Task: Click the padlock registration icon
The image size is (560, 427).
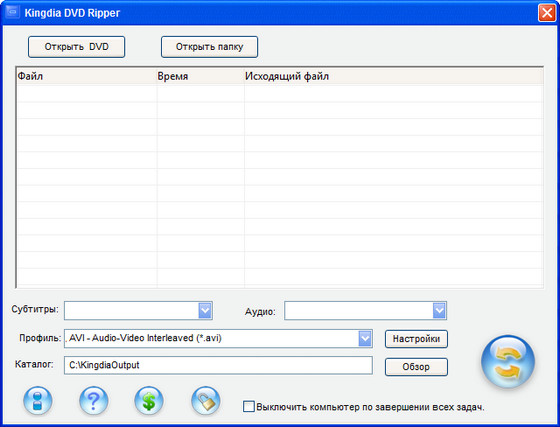Action: point(205,401)
